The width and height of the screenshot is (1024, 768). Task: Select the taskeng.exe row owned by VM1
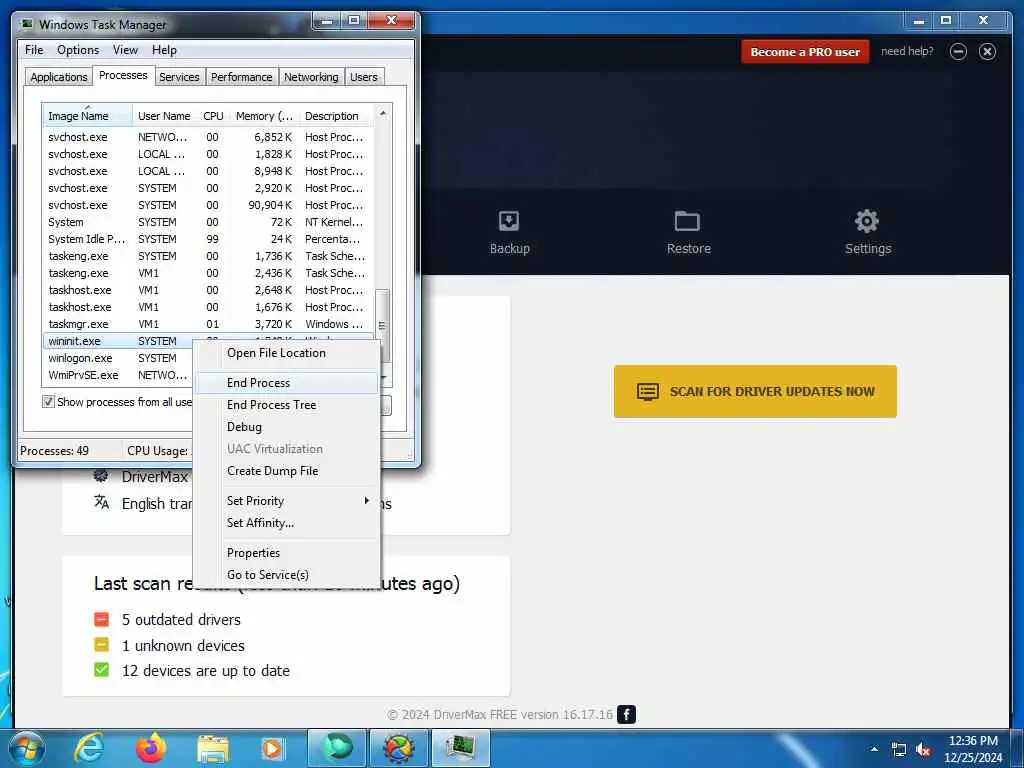point(209,273)
